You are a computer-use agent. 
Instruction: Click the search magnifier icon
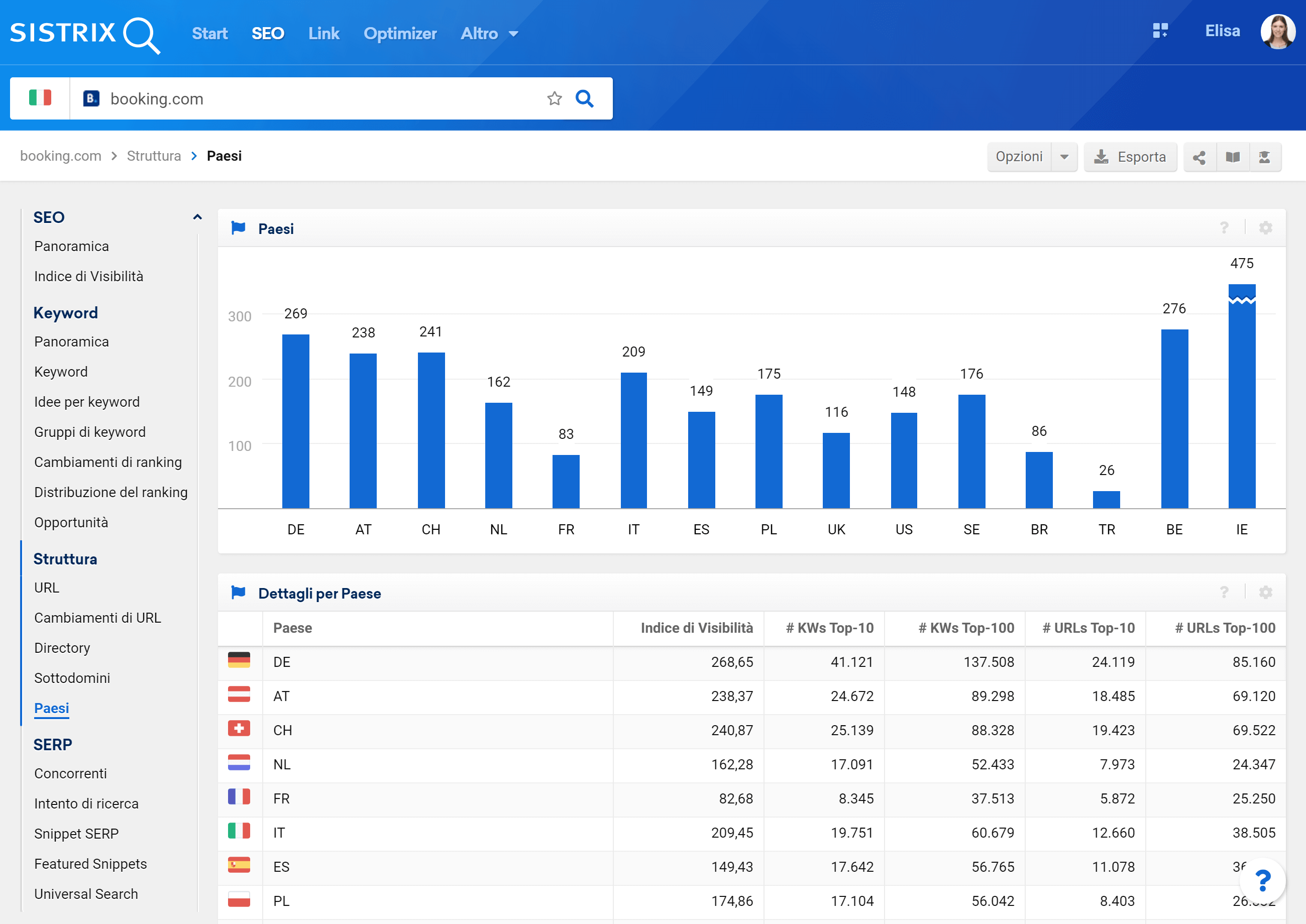585,97
